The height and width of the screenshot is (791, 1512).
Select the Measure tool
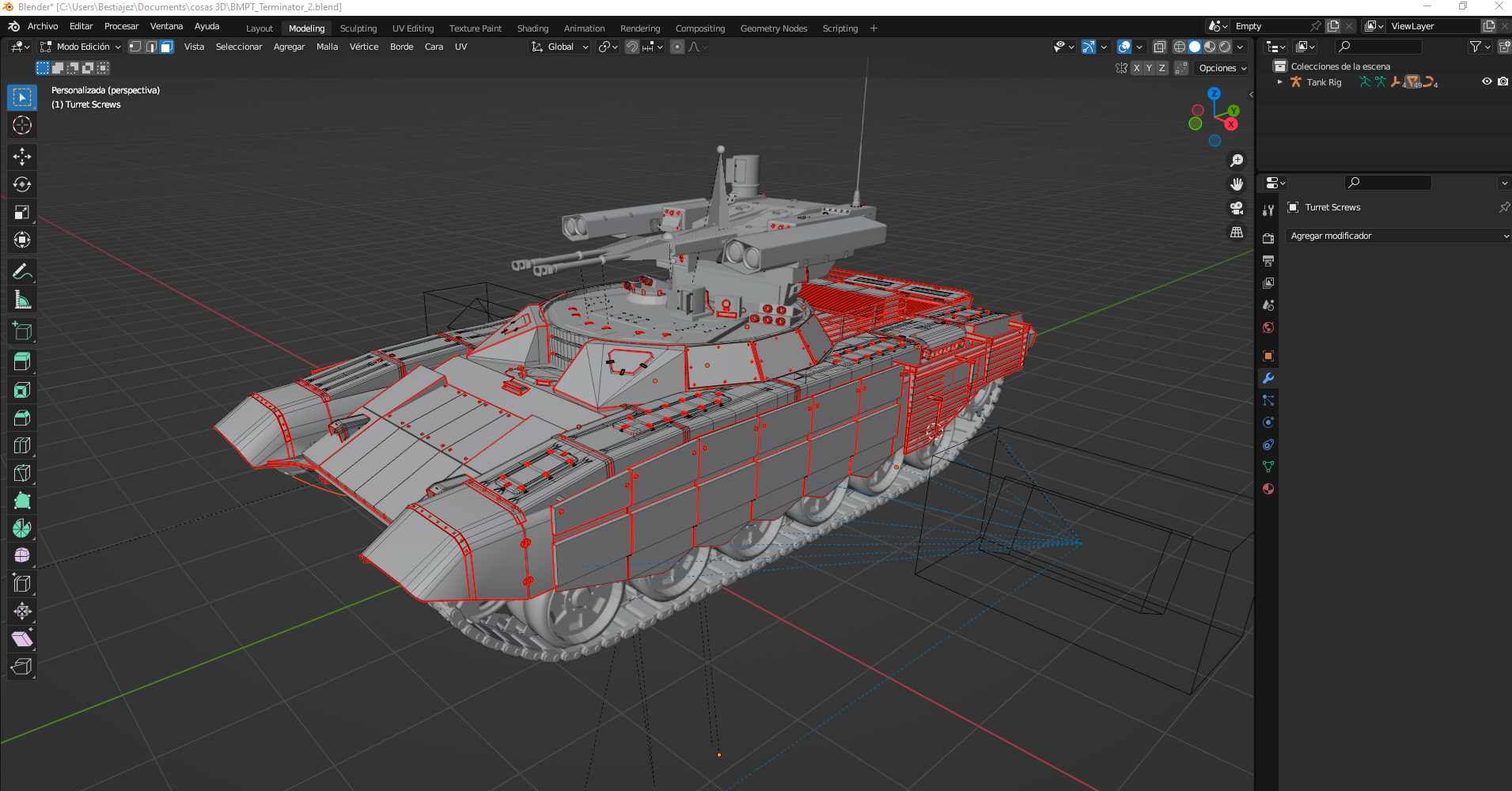click(x=22, y=300)
